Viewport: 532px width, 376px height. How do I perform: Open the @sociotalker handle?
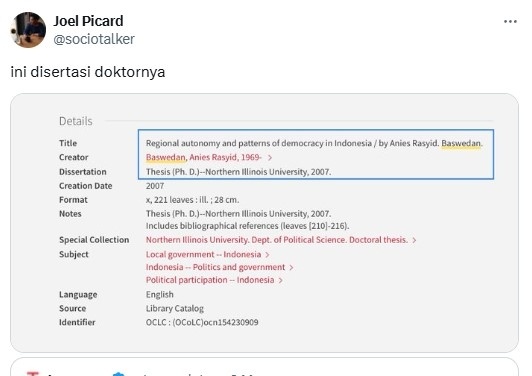point(94,39)
